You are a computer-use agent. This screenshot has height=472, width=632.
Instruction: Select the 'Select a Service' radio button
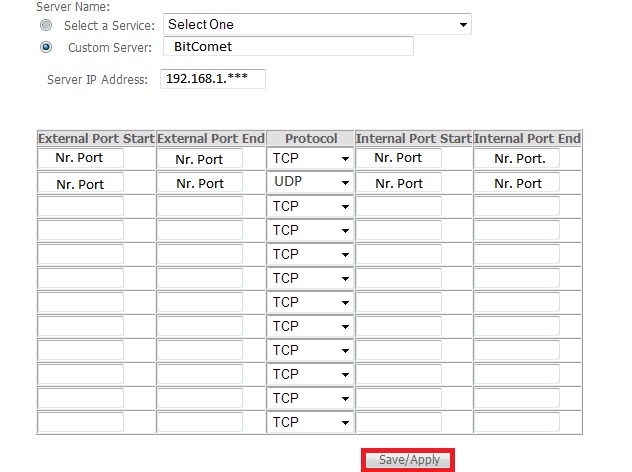pos(46,25)
